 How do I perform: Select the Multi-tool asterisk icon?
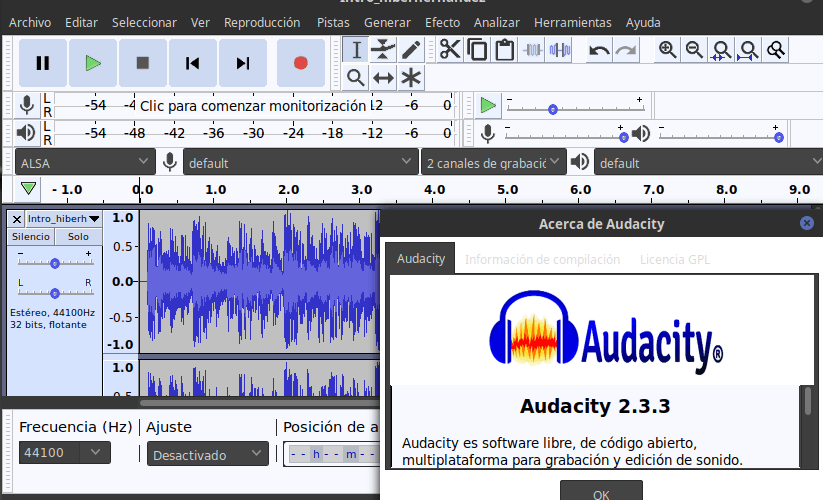click(x=411, y=78)
